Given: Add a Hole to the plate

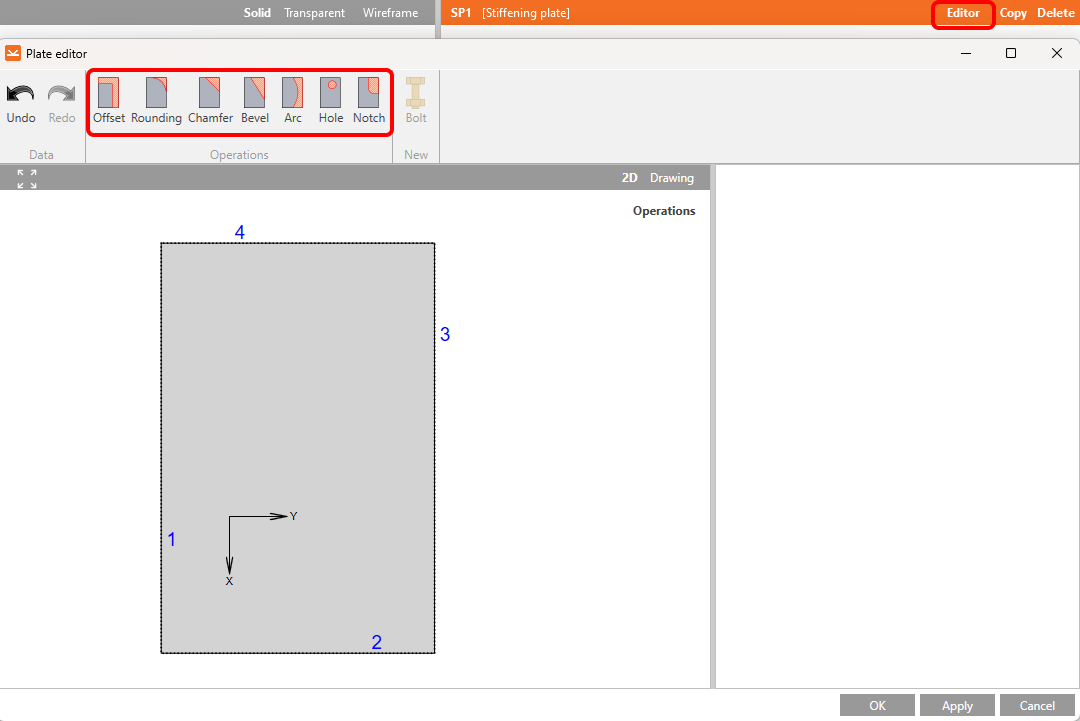Looking at the screenshot, I should [x=330, y=99].
